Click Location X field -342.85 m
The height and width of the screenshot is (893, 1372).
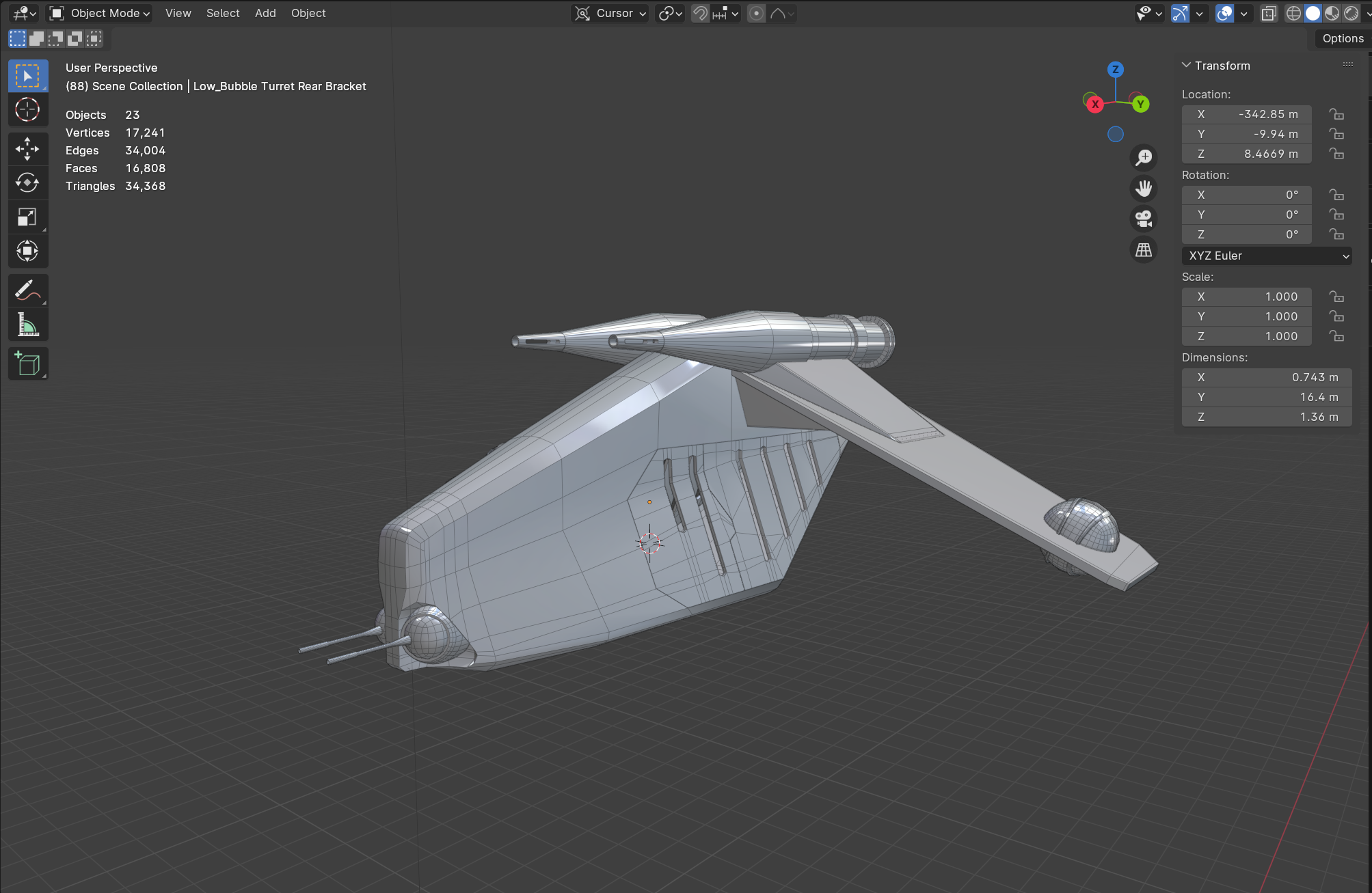[1247, 115]
